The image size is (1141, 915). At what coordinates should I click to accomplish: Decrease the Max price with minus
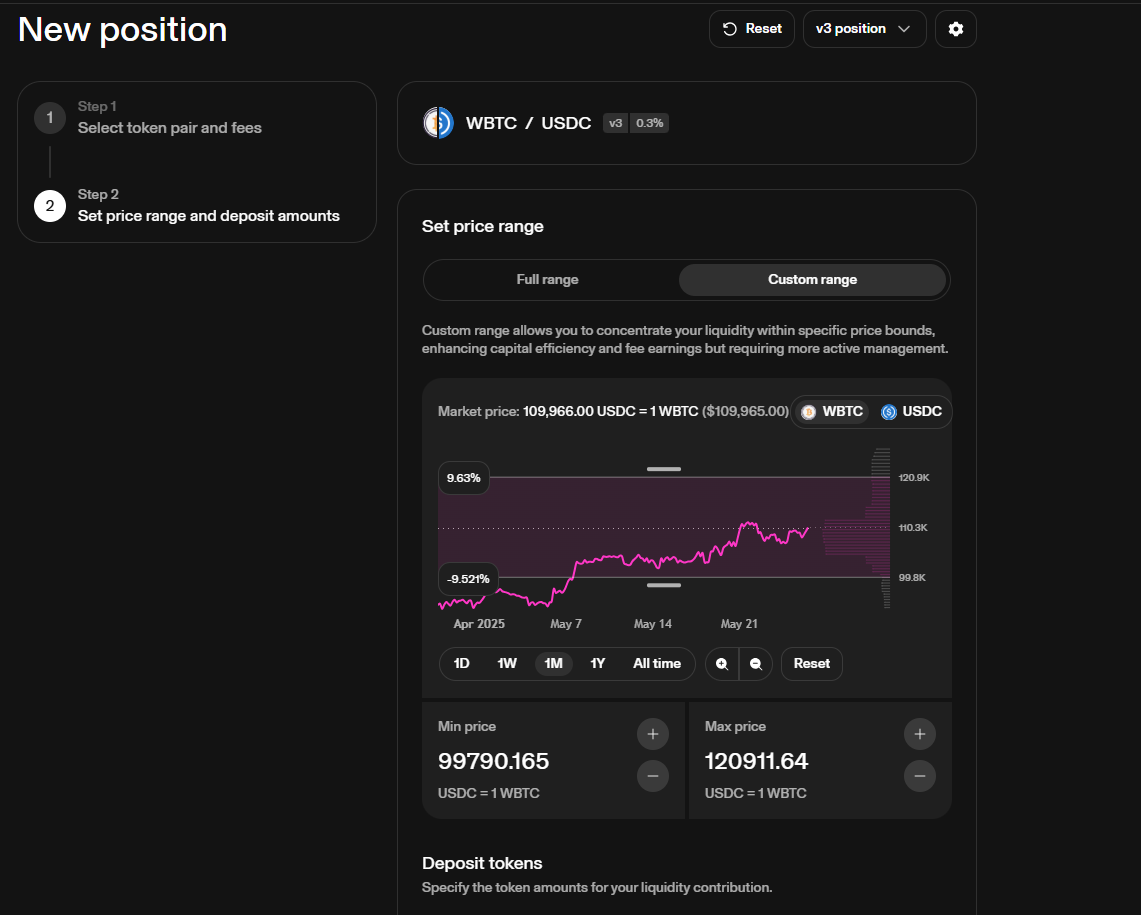(920, 776)
